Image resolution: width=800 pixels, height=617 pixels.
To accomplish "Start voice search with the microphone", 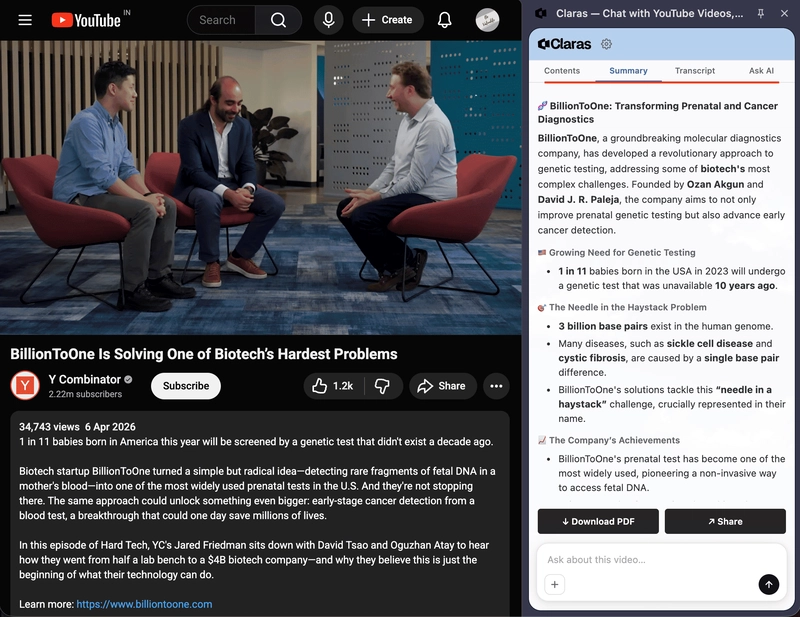I will 329,20.
